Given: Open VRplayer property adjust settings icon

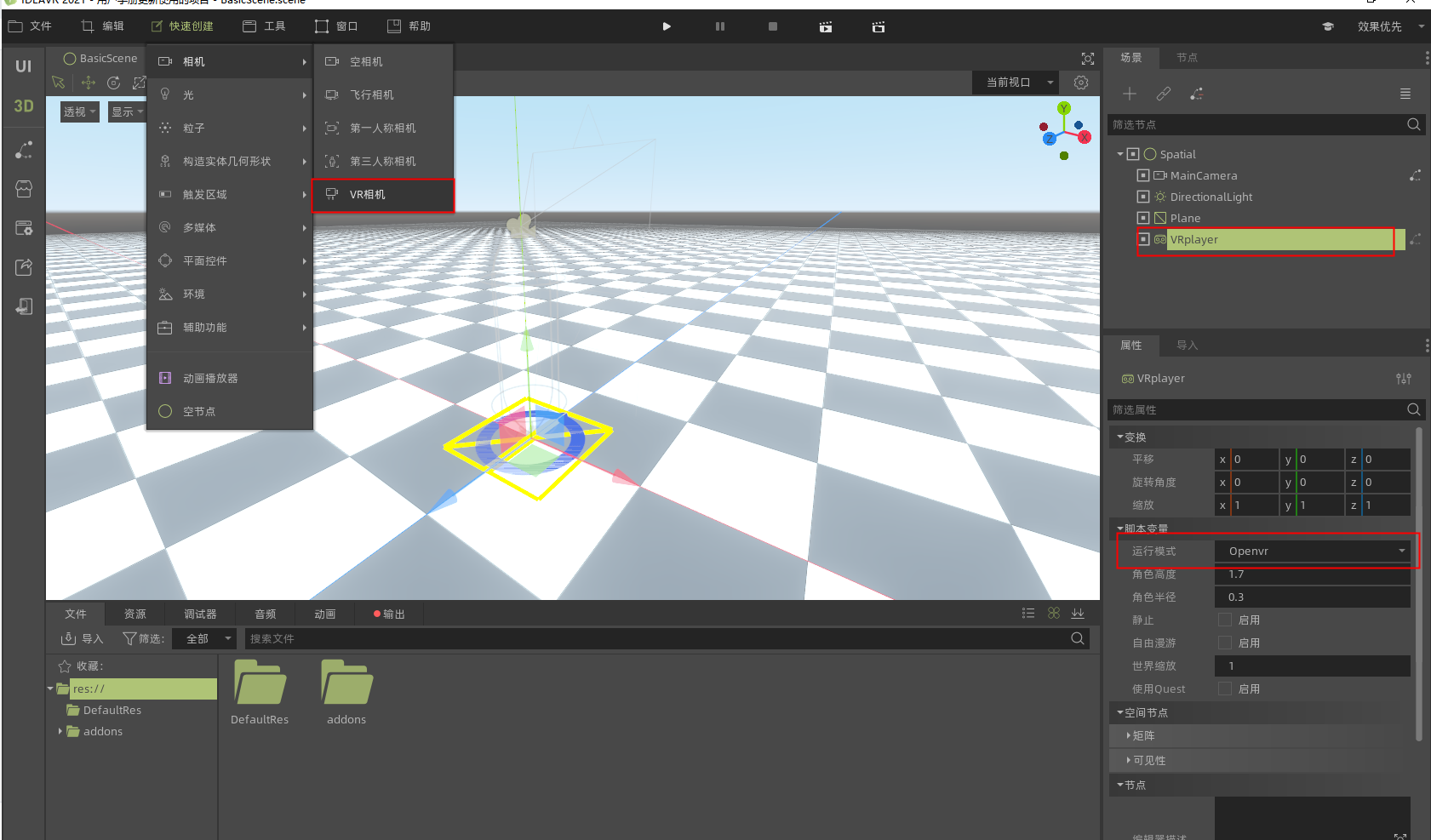Looking at the screenshot, I should pyautogui.click(x=1404, y=379).
